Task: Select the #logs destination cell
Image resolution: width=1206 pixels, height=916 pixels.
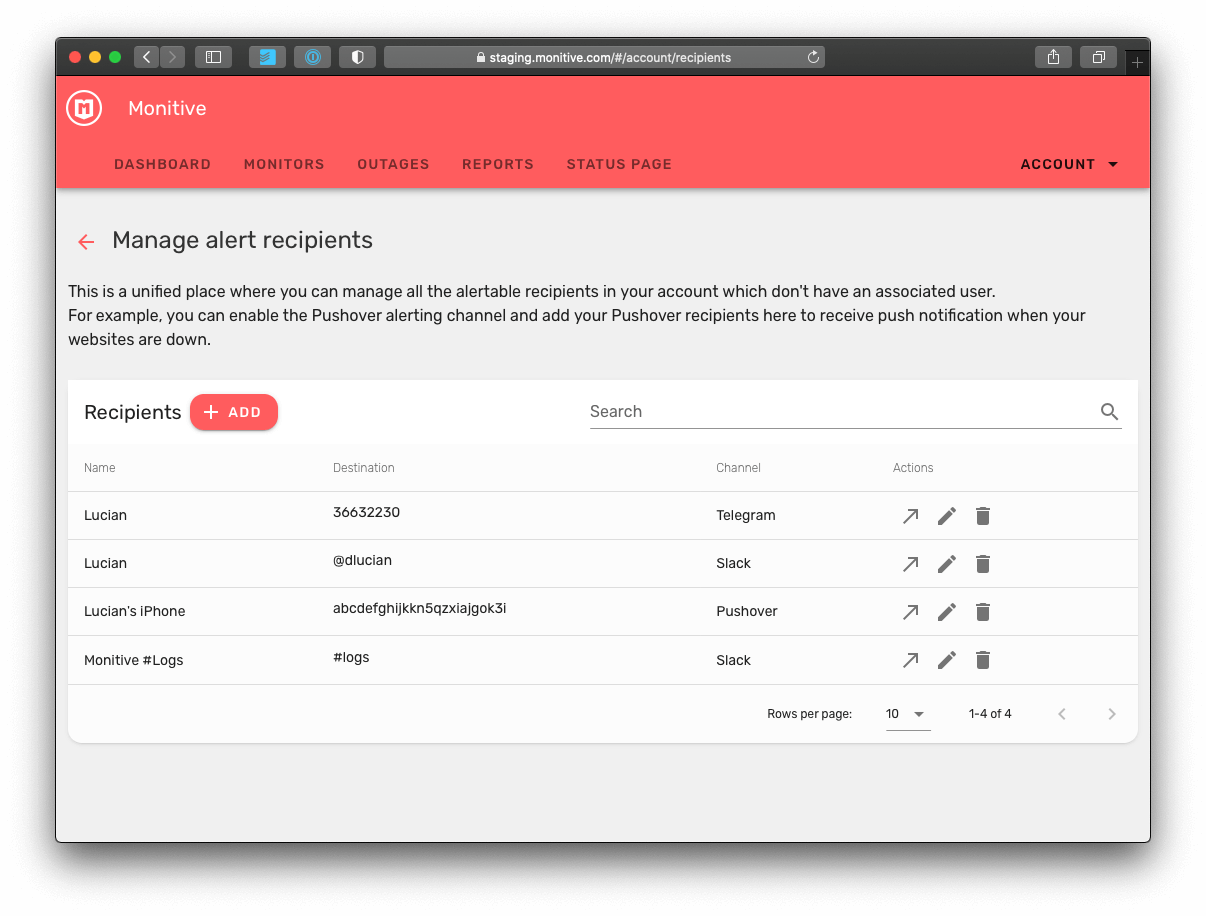Action: 351,657
